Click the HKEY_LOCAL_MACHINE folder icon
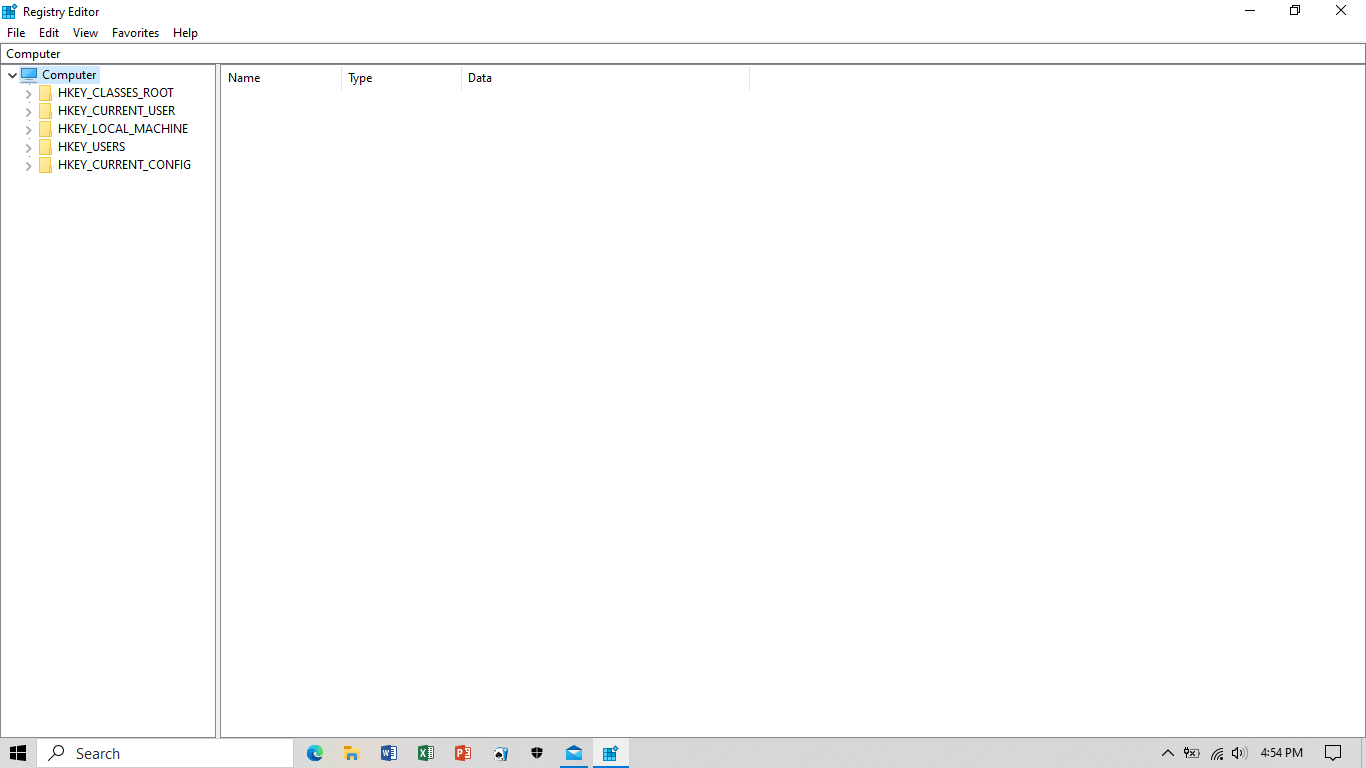 point(45,129)
